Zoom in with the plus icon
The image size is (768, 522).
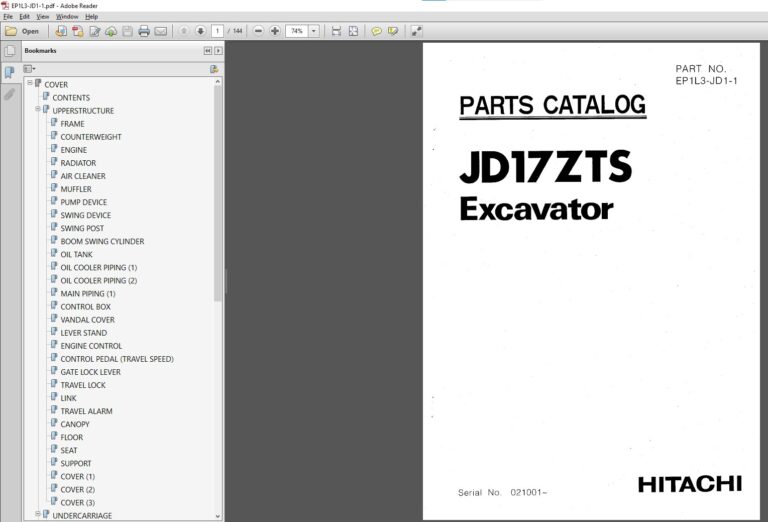(275, 31)
